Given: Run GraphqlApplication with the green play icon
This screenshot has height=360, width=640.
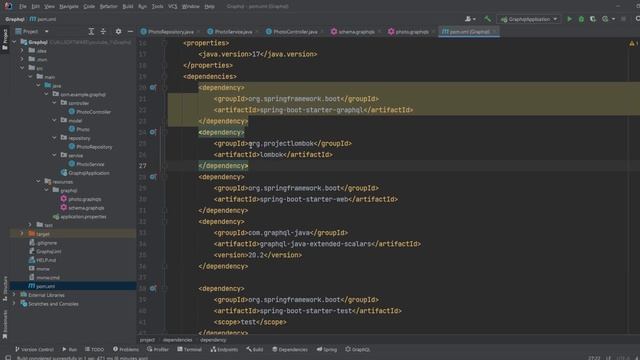Looking at the screenshot, I should point(569,19).
